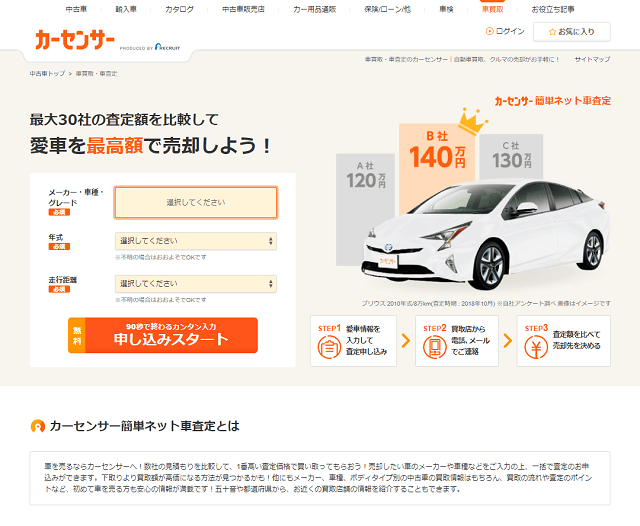Open the 輸入車 menu item

126,9
